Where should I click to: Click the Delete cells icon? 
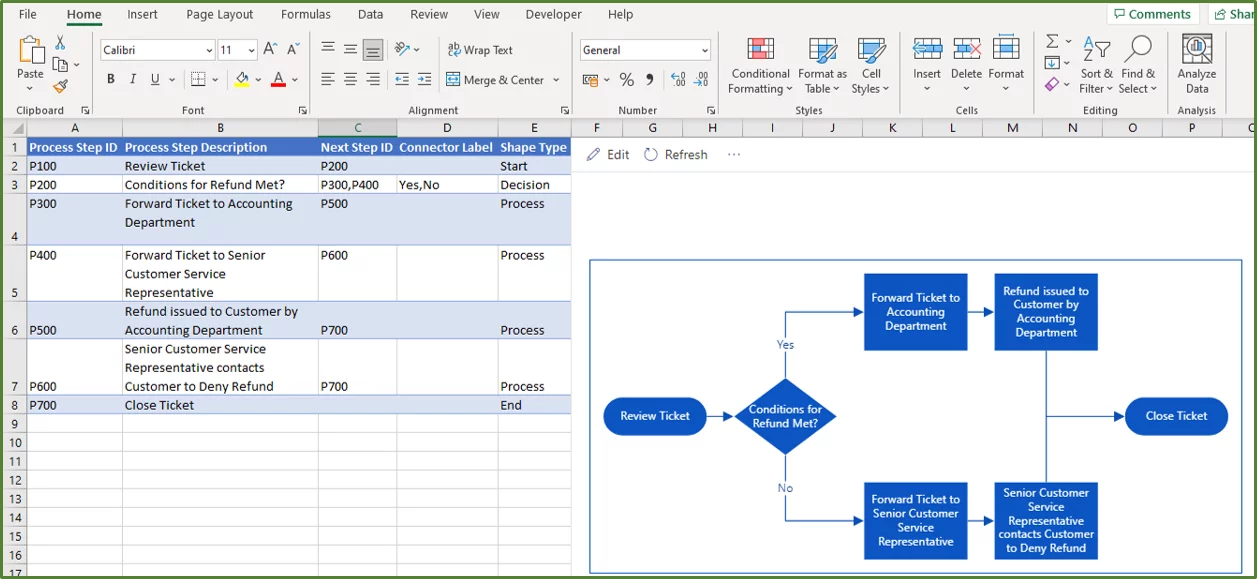tap(966, 48)
